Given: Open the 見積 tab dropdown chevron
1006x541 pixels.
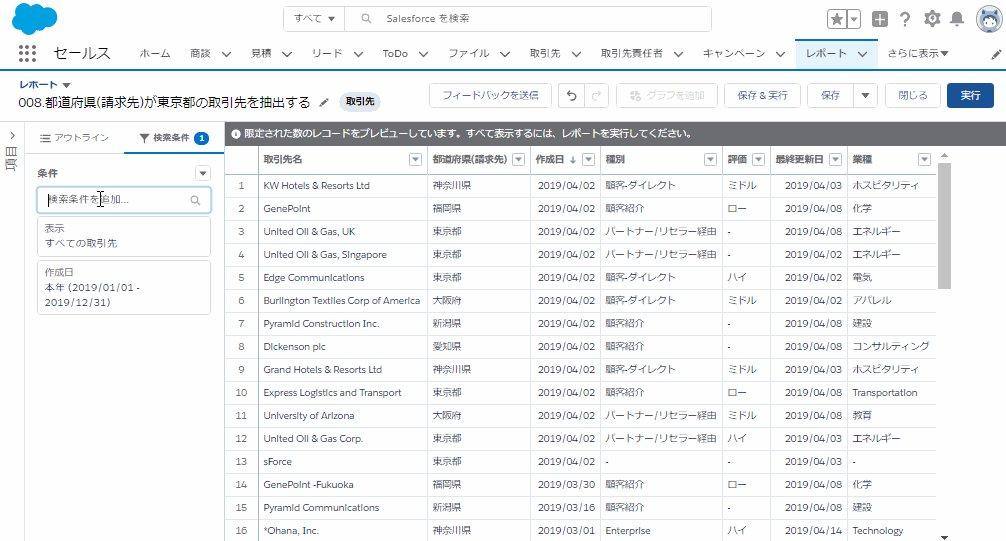Looking at the screenshot, I should click(x=287, y=55).
